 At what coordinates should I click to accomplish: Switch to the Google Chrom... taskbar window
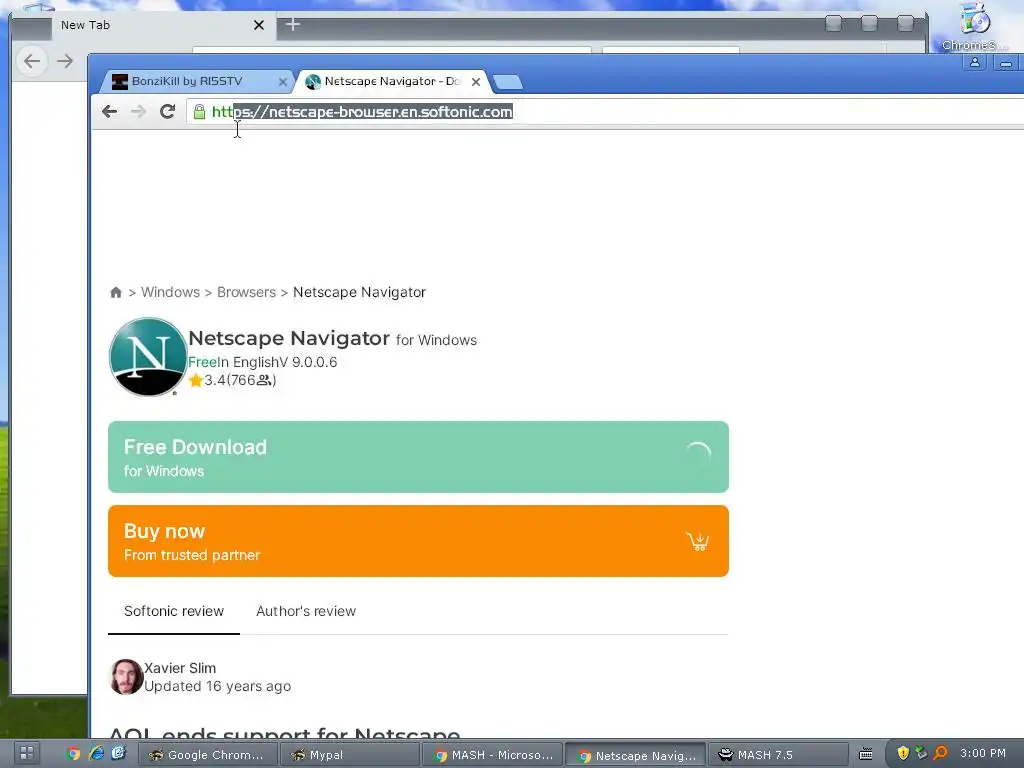pyautogui.click(x=208, y=755)
